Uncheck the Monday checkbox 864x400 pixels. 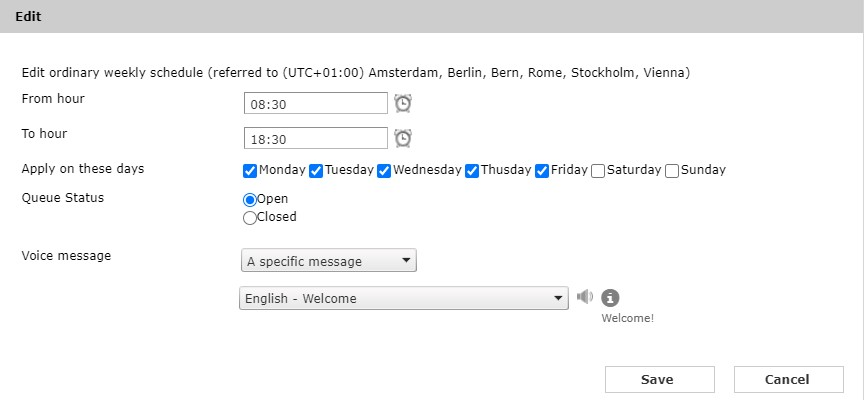tap(250, 170)
